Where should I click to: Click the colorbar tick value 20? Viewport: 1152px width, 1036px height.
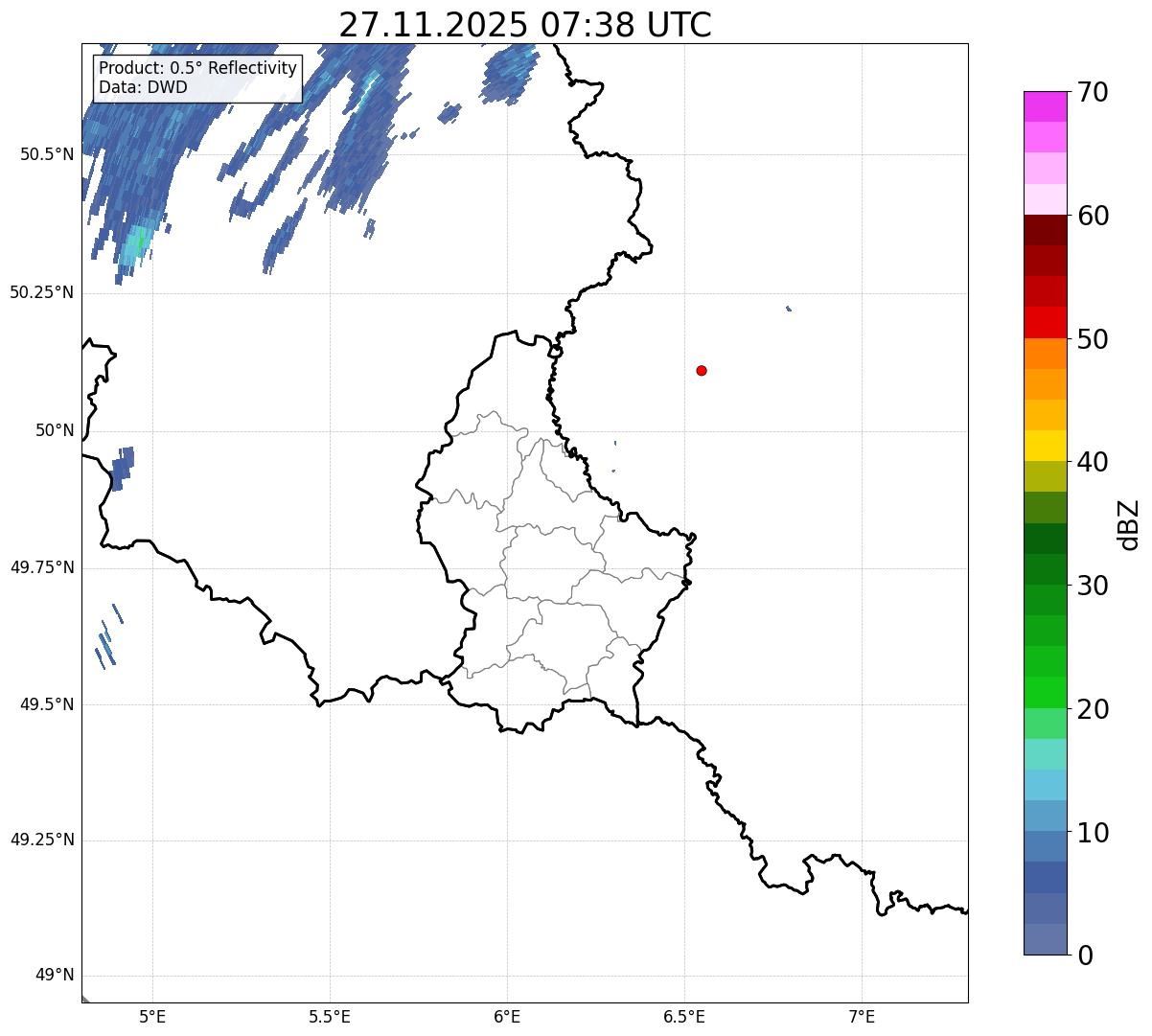[x=1093, y=709]
